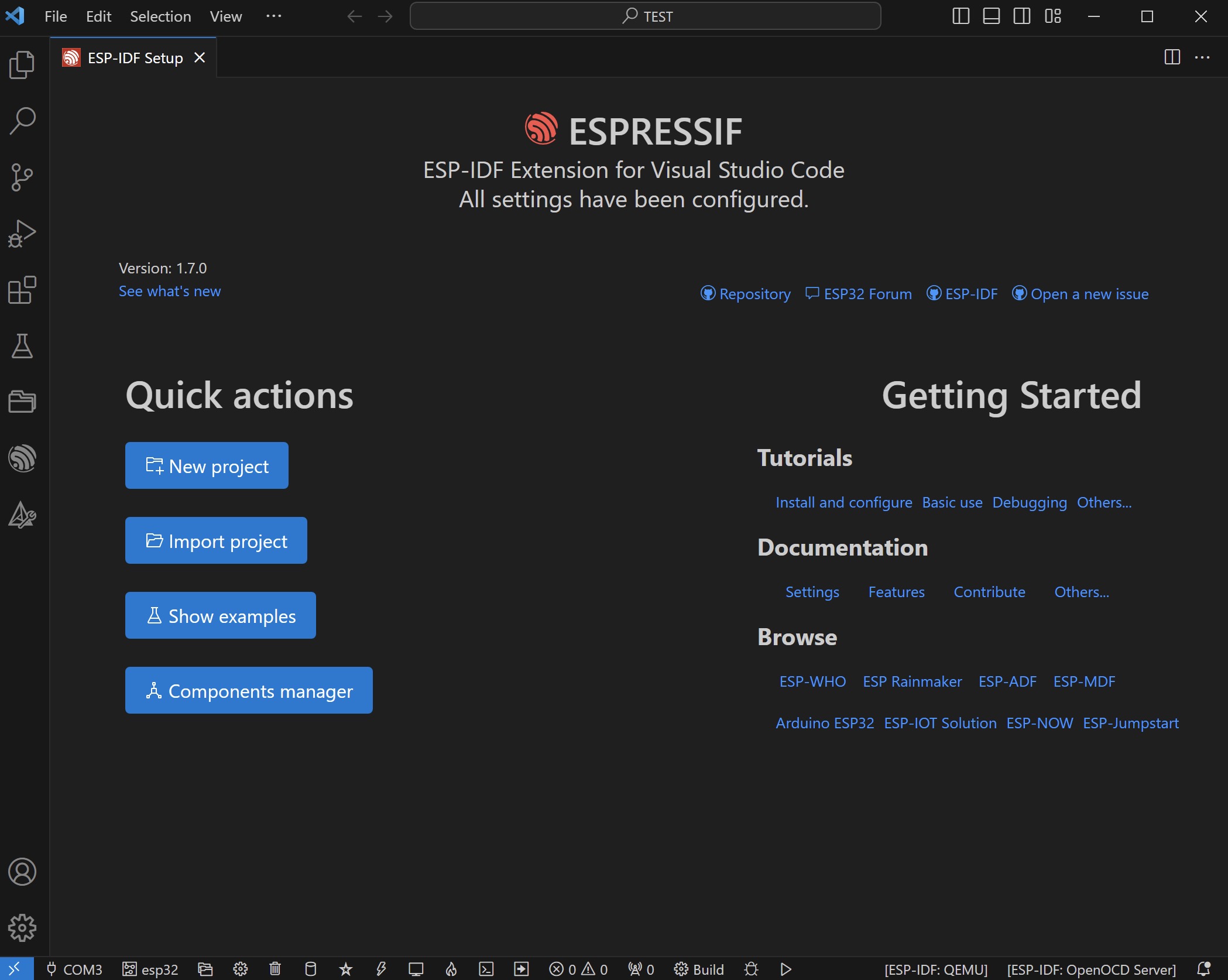Open the Accounts menu icon
This screenshot has height=980, width=1228.
click(22, 872)
